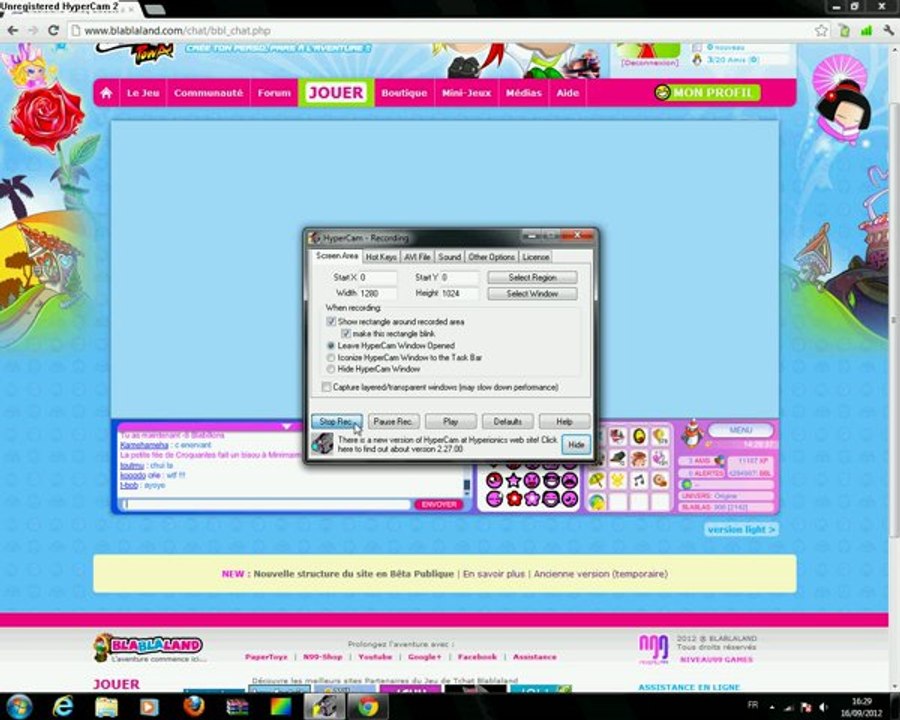The width and height of the screenshot is (900, 720).
Task: Select Iconize HyperCam Window to Task Bar
Action: pyautogui.click(x=331, y=358)
